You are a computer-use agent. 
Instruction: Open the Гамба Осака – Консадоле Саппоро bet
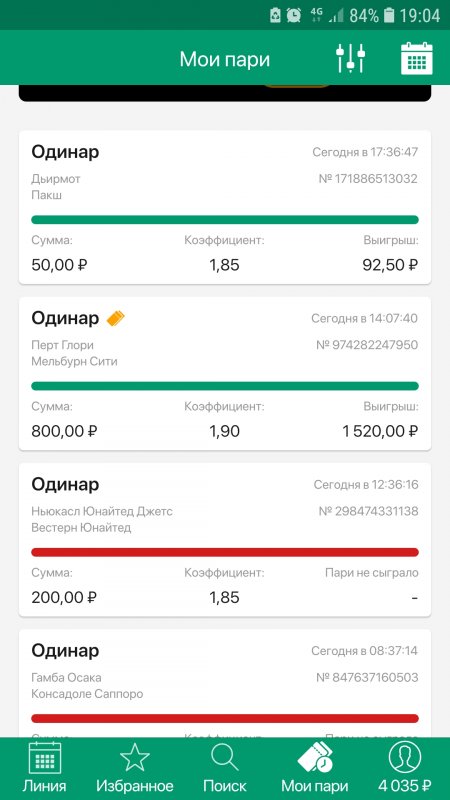[225, 683]
